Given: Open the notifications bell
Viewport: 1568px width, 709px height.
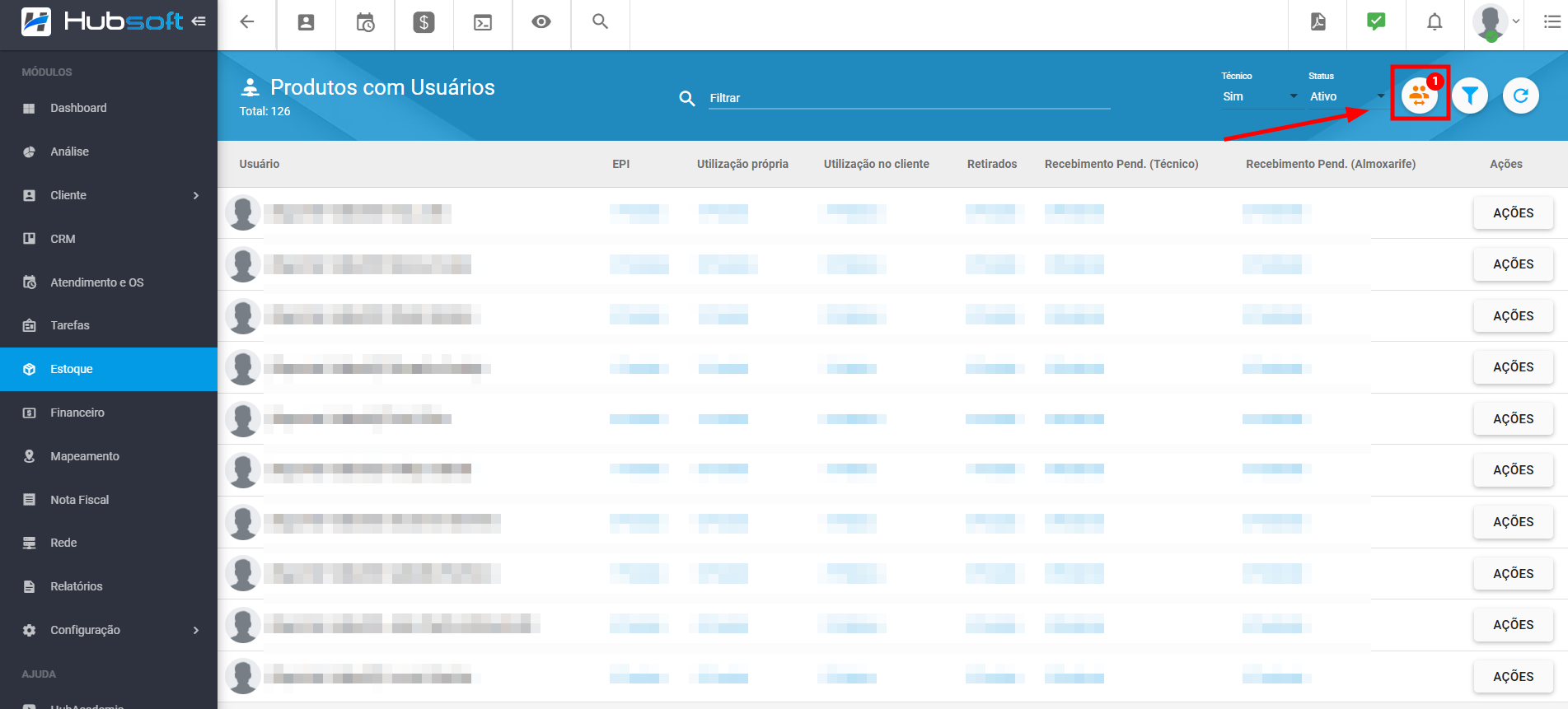Looking at the screenshot, I should (1435, 22).
